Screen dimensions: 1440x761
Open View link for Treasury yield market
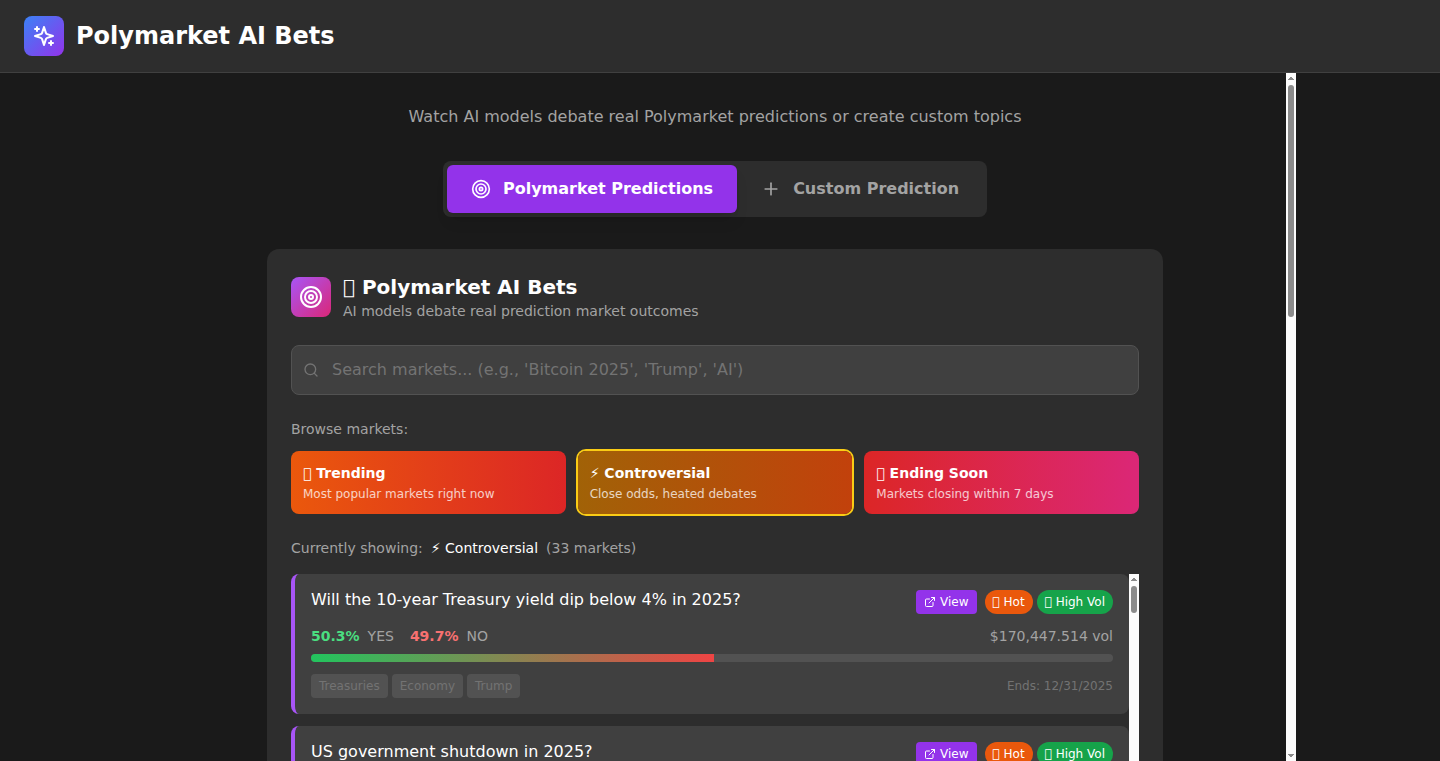[946, 602]
